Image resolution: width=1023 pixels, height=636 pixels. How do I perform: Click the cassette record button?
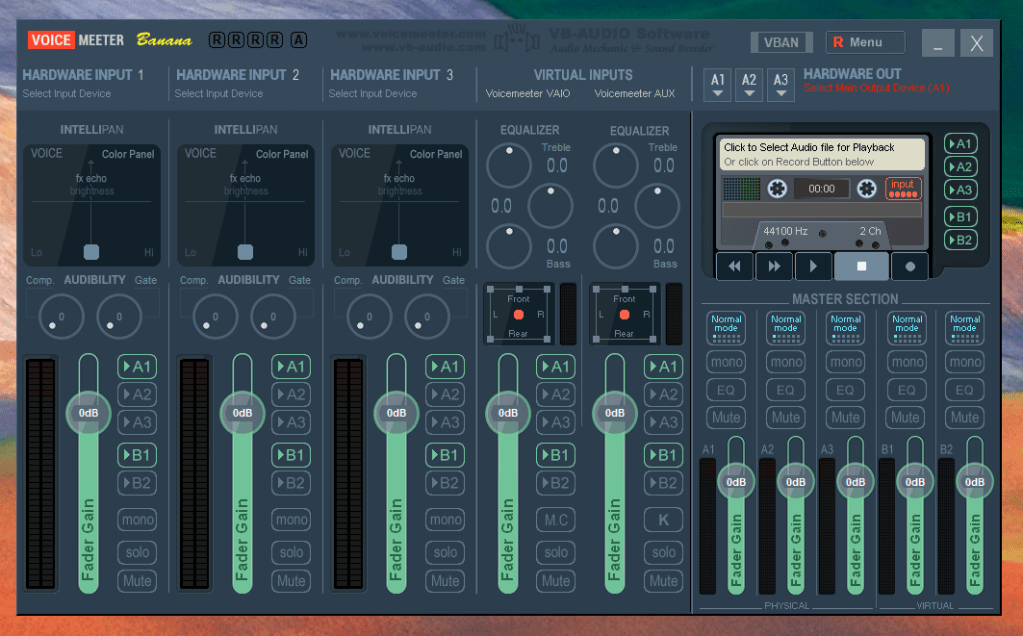(910, 266)
